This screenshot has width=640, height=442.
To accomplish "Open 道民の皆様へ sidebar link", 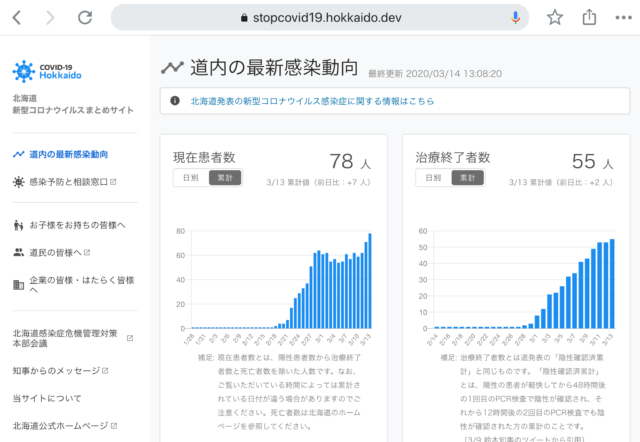I will (60, 252).
